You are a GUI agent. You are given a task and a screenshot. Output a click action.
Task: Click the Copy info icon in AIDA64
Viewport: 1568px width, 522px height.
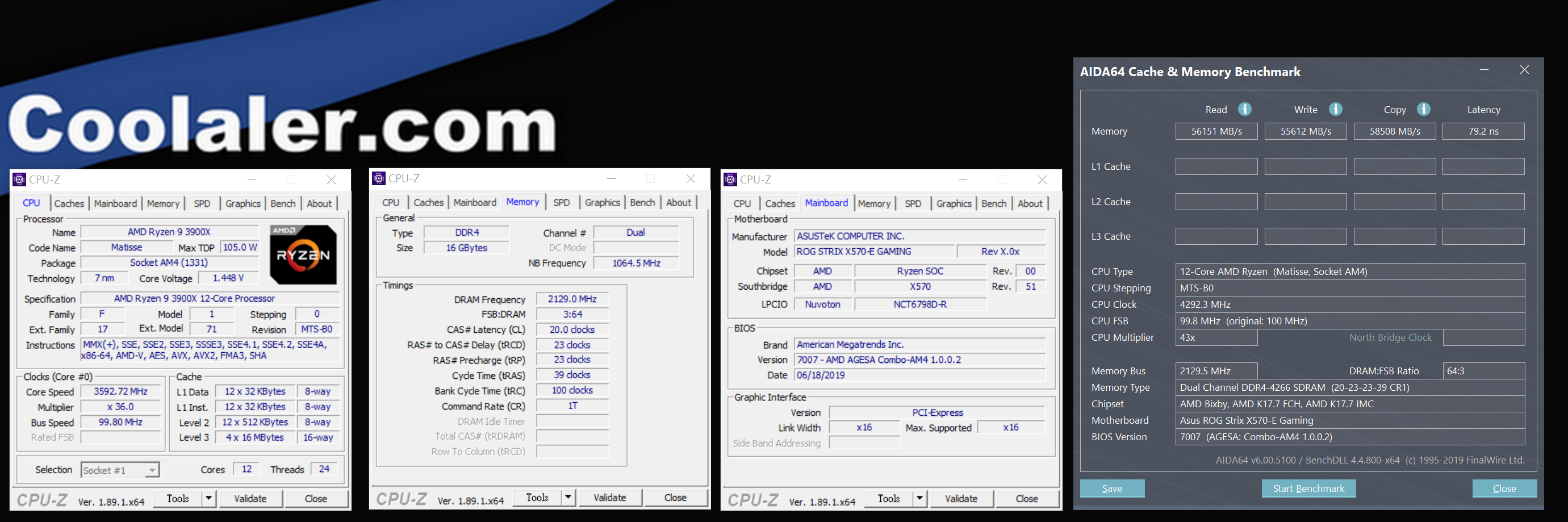point(1423,109)
